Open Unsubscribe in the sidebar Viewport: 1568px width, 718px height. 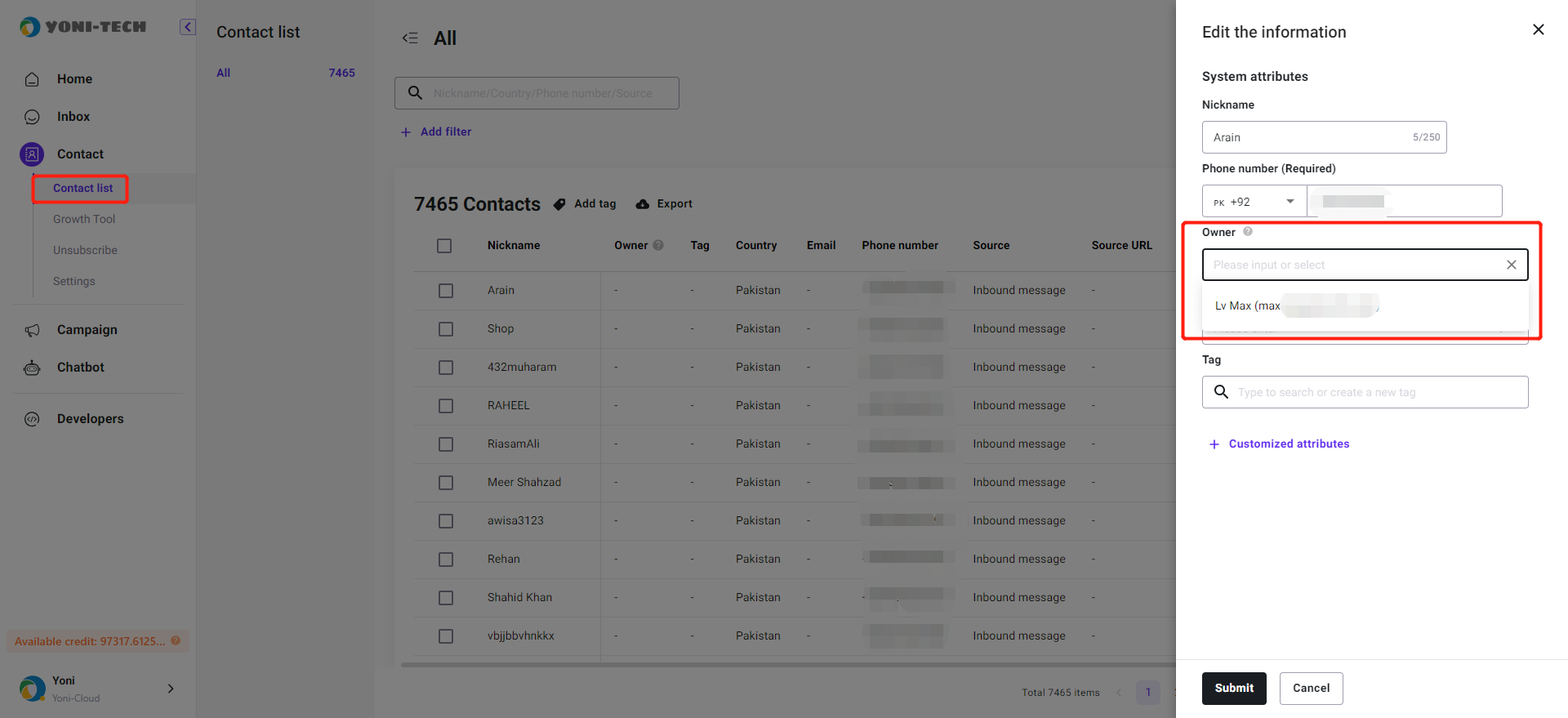tap(85, 251)
